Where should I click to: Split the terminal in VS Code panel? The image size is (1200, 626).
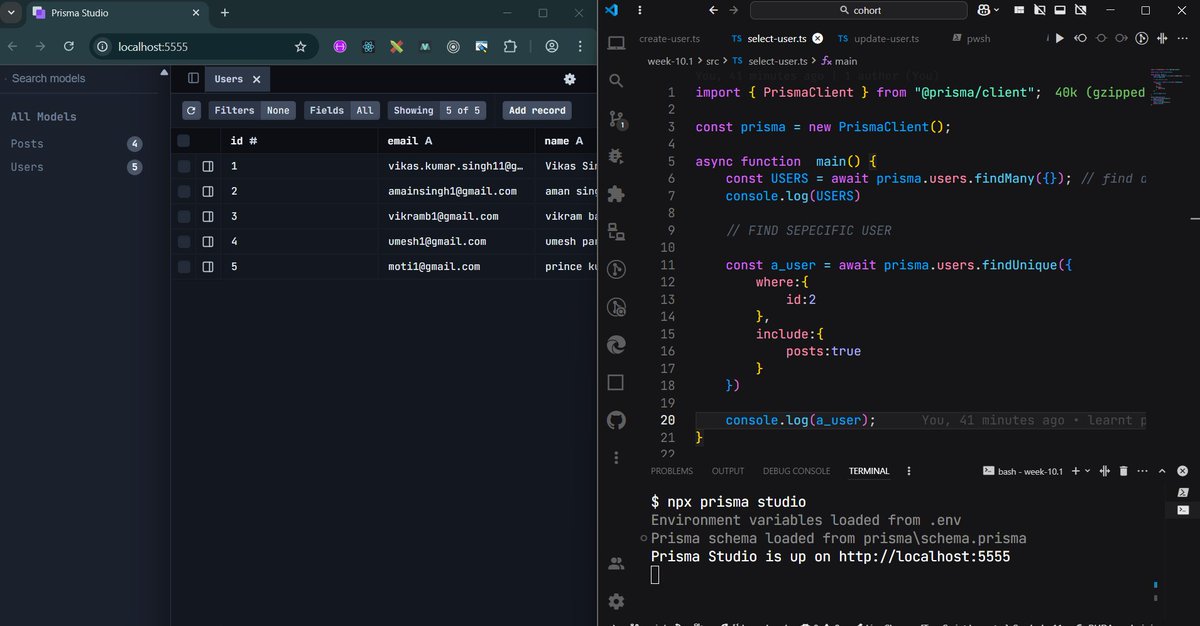(x=1105, y=471)
